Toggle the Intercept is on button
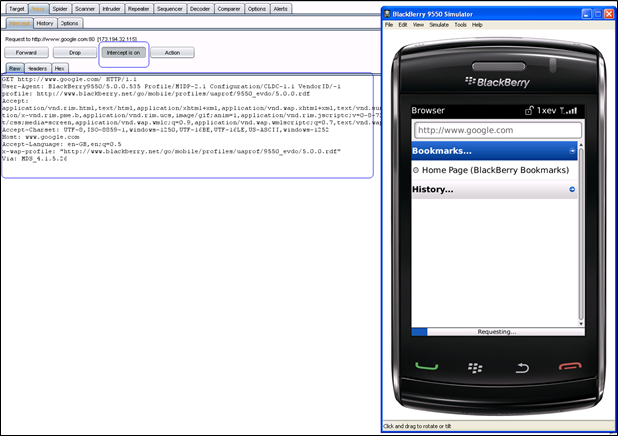 tap(121, 52)
